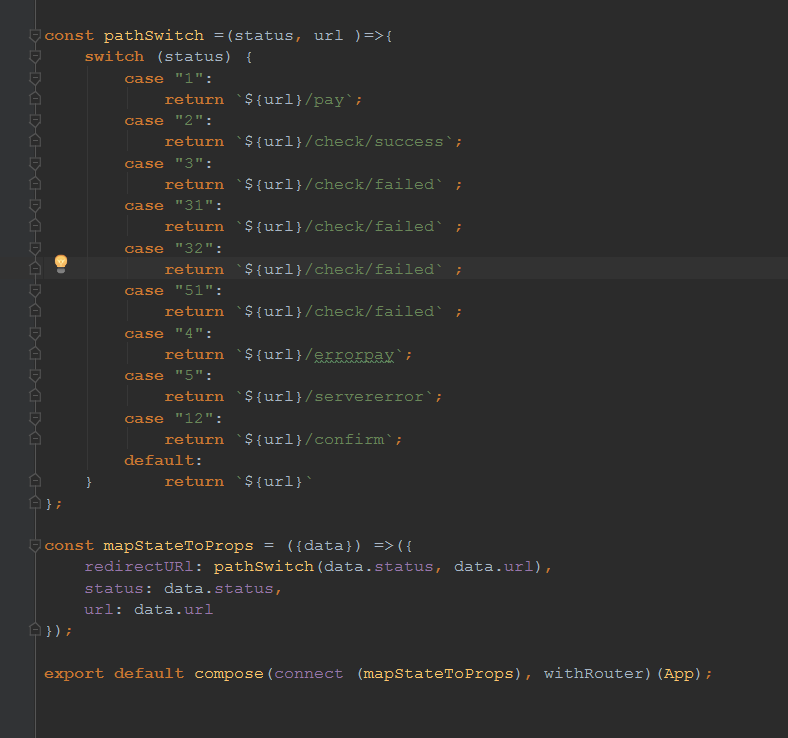
Task: Collapse the switch (status) block fold marker
Action: click(35, 57)
